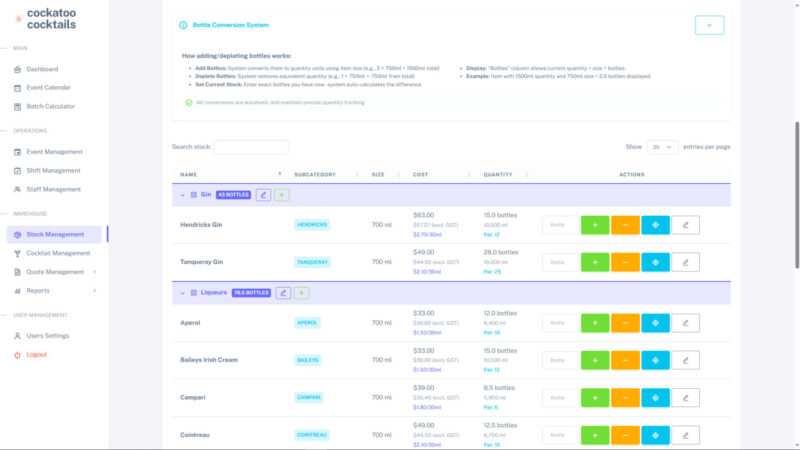Click the blue set-stock icon for Hendricks Gin
800x450 pixels.
coord(655,225)
